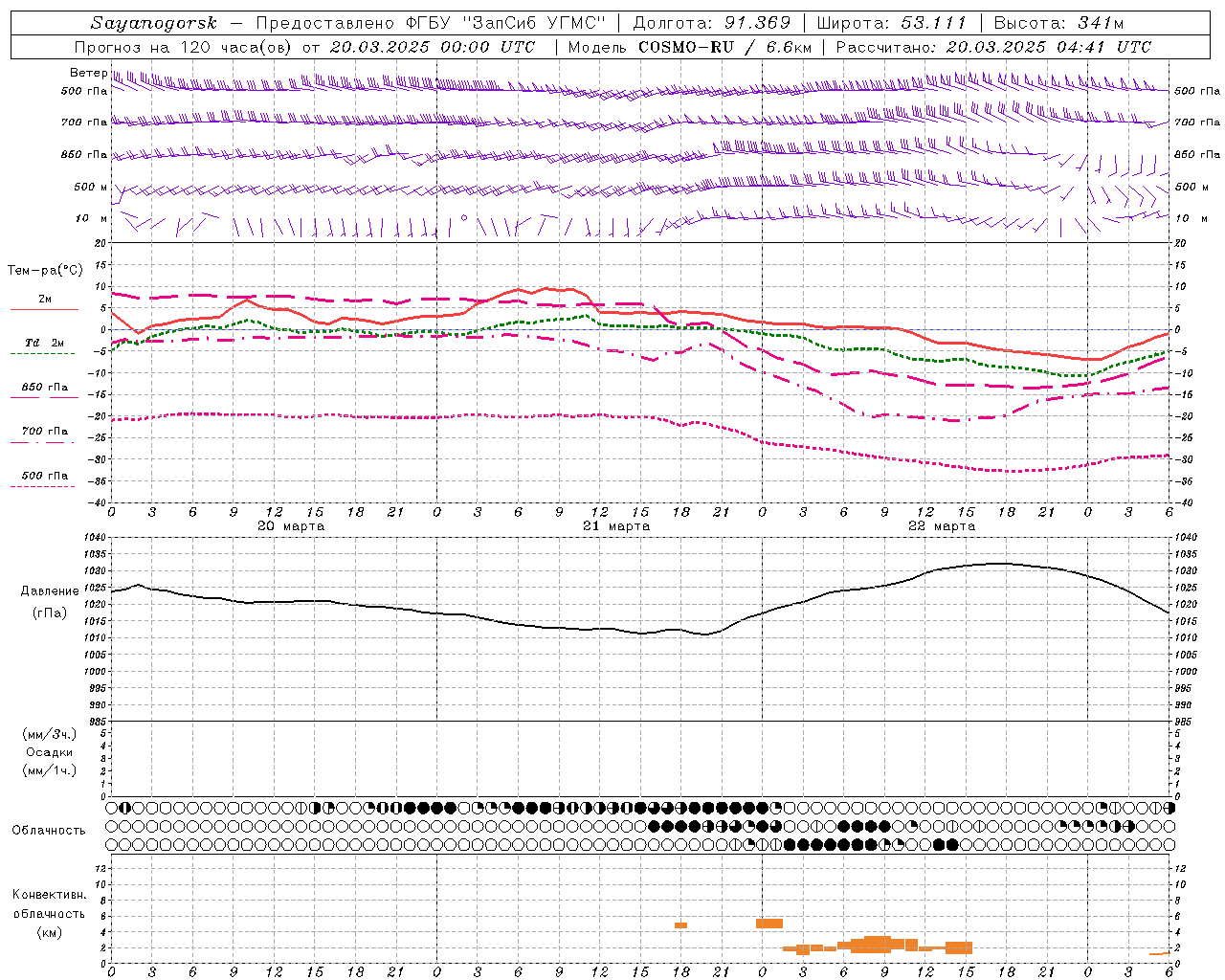Click the '1040' top pressure axis value on left
1225x980 pixels.
(96, 537)
